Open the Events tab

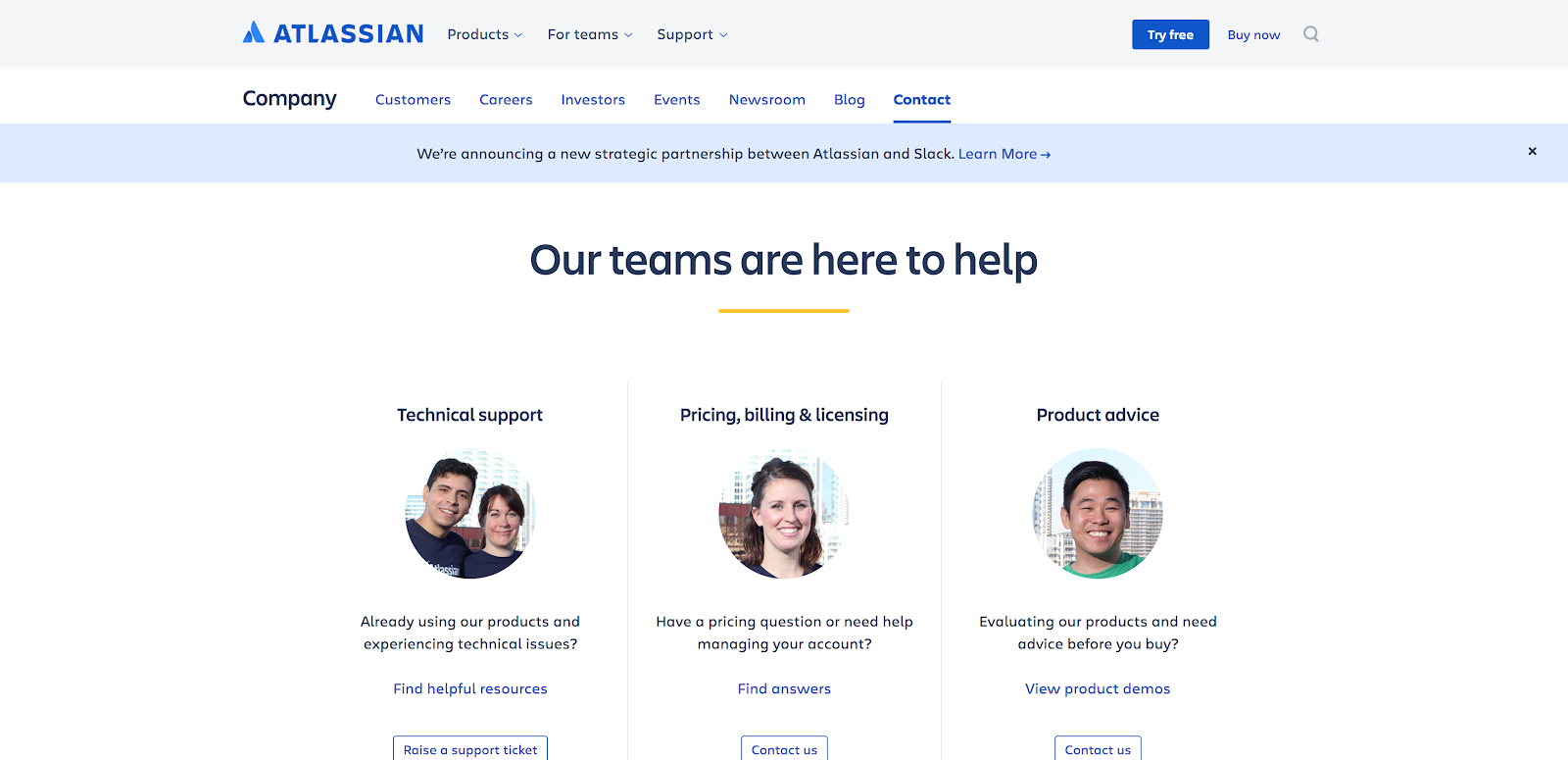coord(677,99)
